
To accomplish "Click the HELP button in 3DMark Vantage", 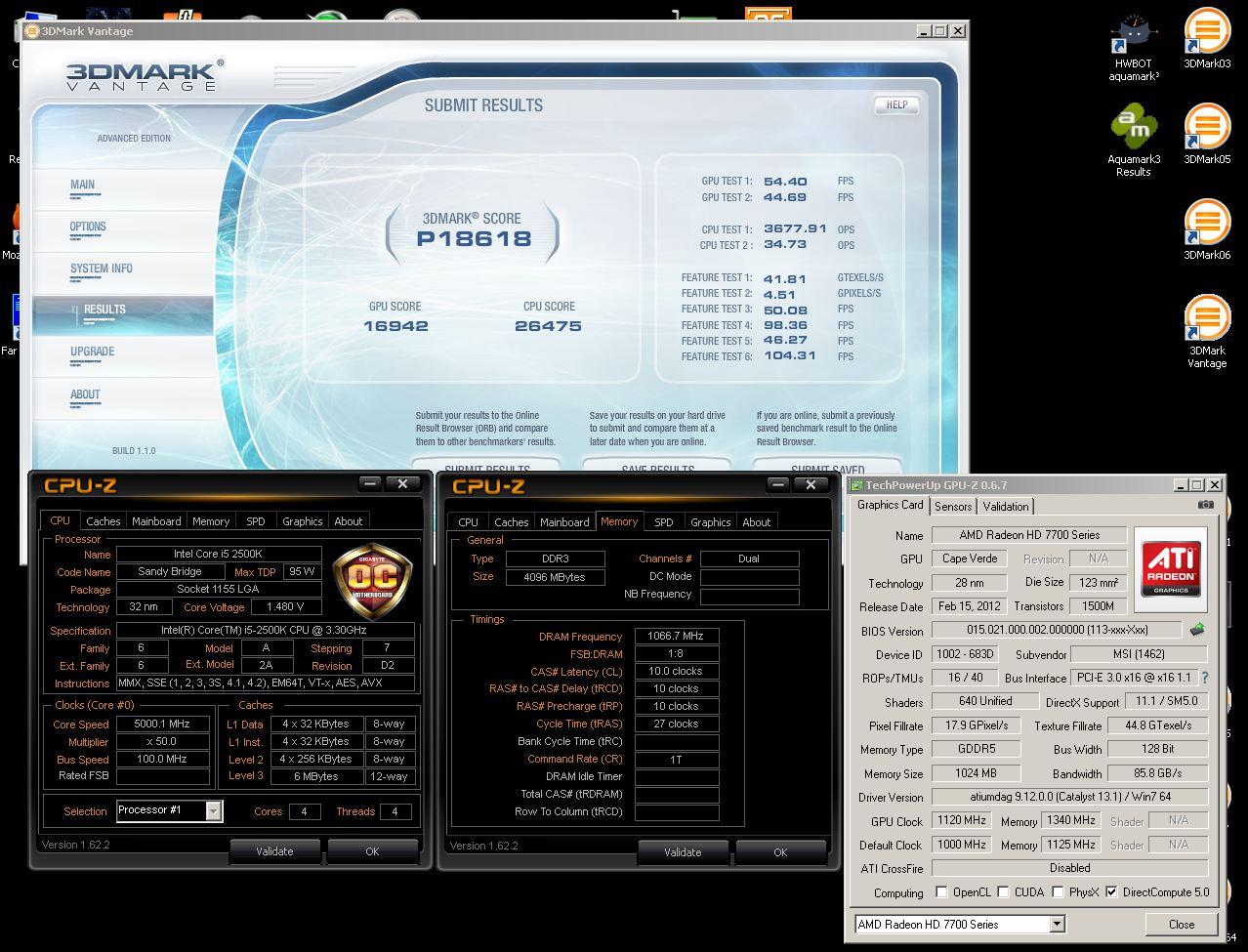I will click(896, 104).
